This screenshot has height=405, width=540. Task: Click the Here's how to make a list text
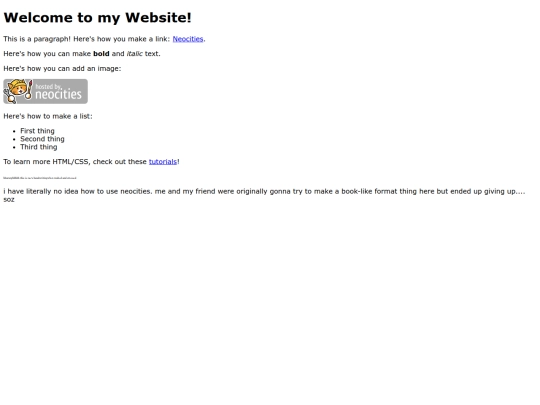point(48,116)
